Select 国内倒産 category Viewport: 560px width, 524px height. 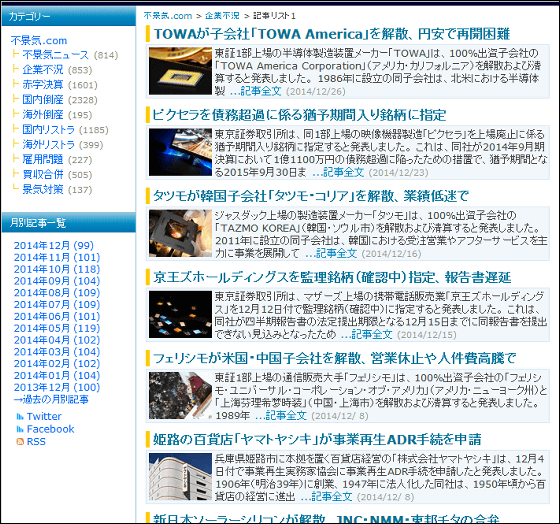43,100
